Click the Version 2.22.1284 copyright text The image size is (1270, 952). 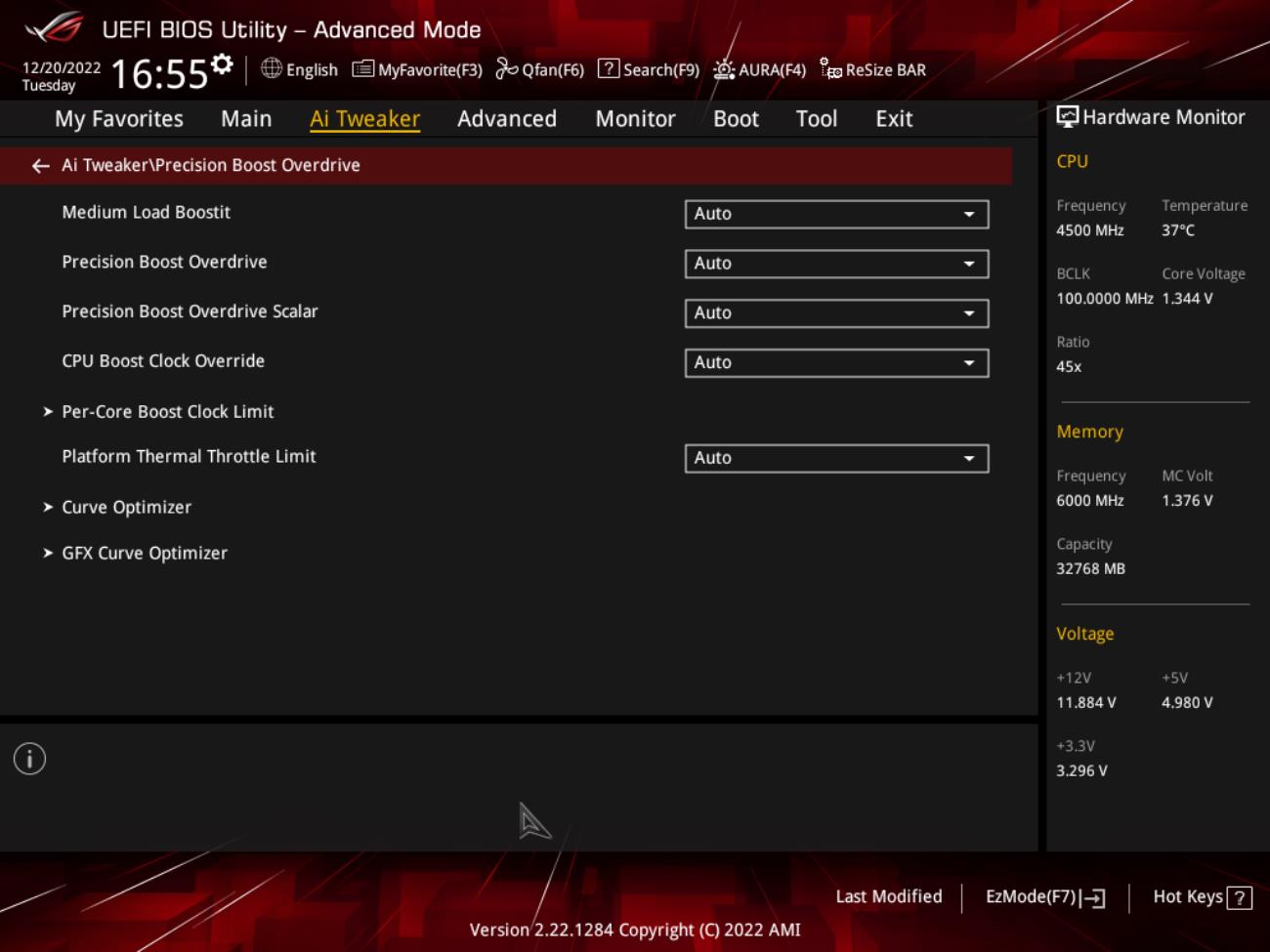coord(635,930)
